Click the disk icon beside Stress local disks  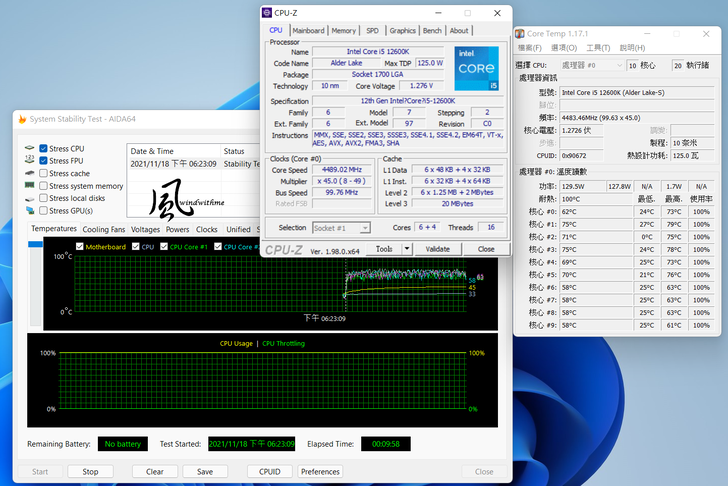click(x=29, y=198)
